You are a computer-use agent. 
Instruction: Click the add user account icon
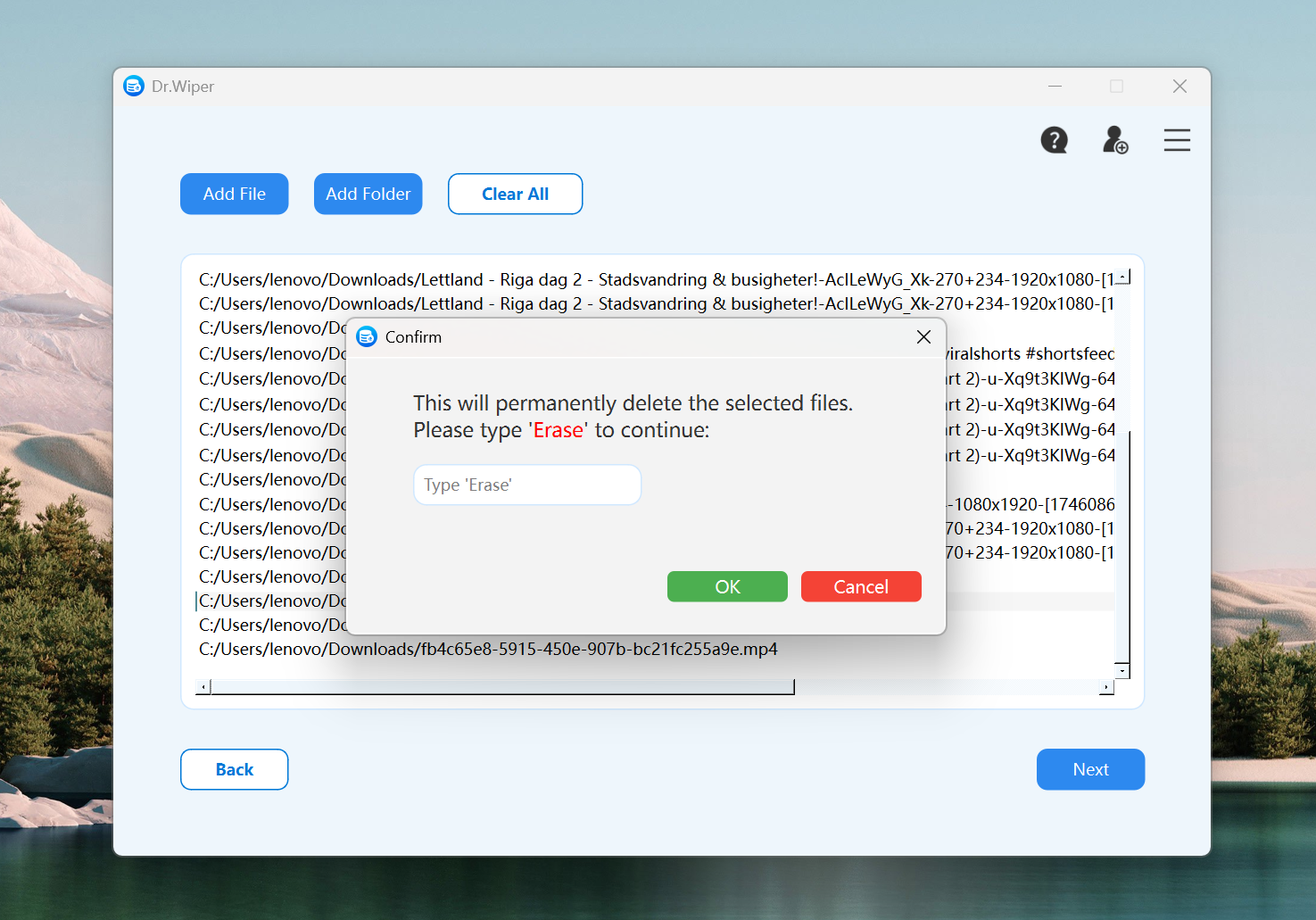[x=1115, y=140]
